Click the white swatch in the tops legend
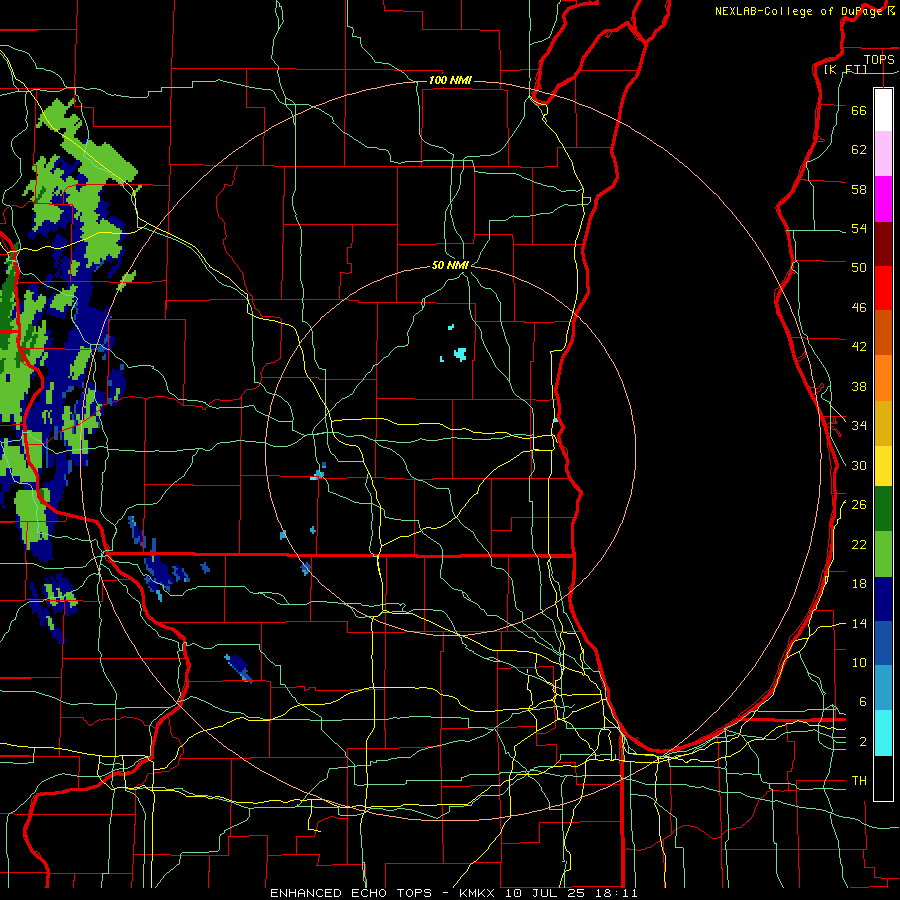 pyautogui.click(x=883, y=110)
